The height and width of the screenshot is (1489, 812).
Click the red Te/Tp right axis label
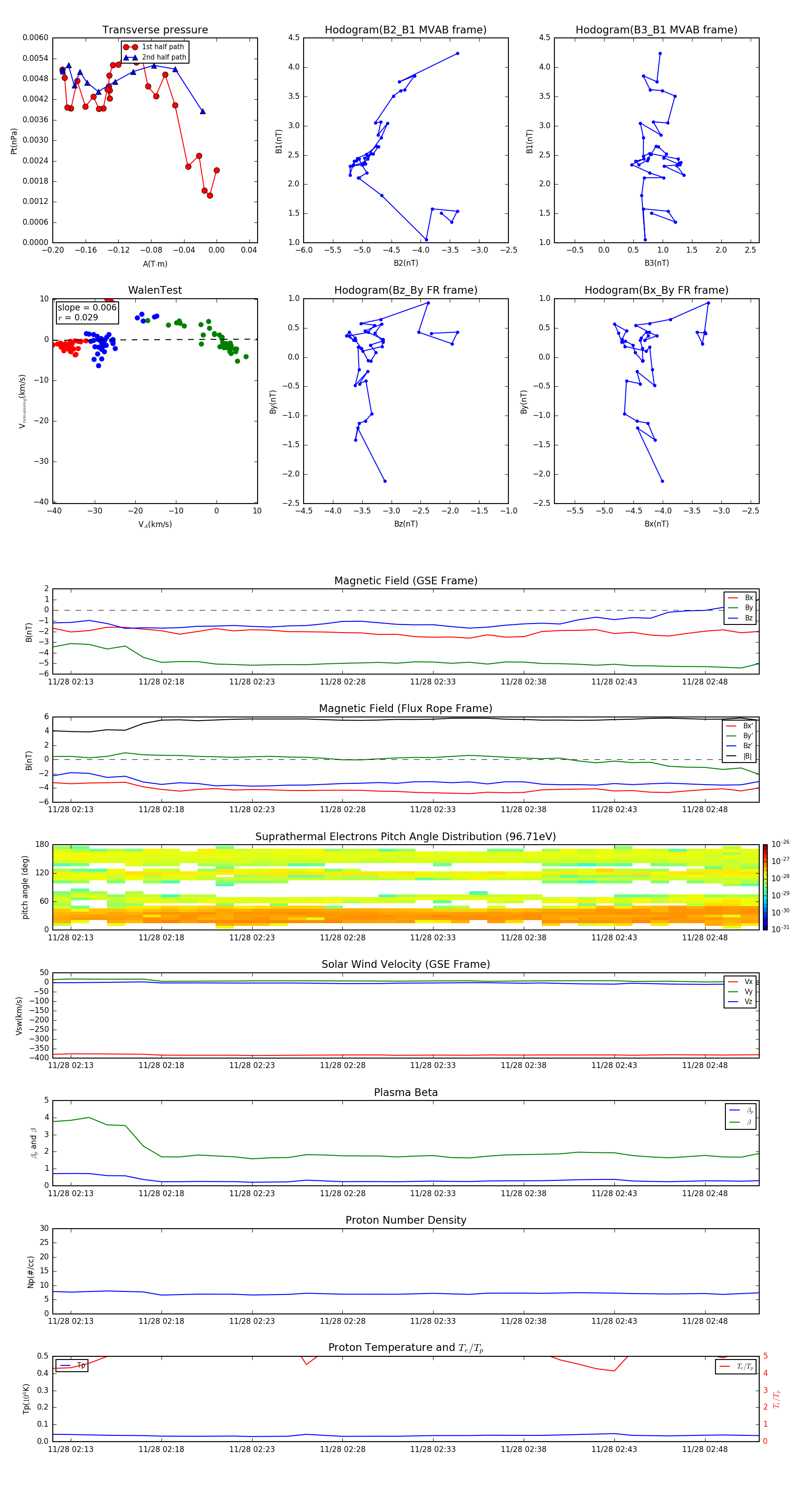click(777, 1399)
